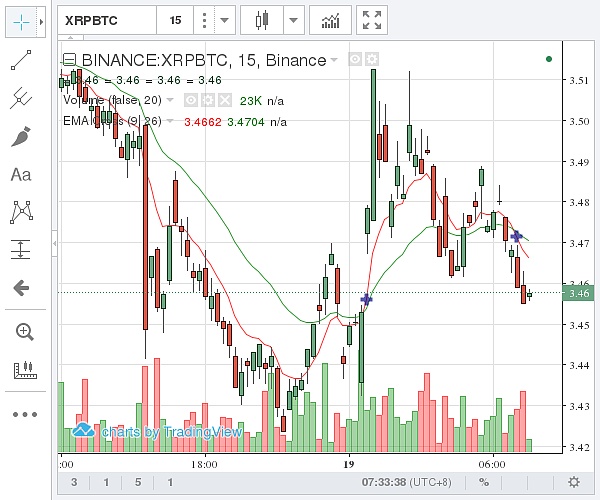Select the measure ruler tool
The image size is (600, 500).
25,370
